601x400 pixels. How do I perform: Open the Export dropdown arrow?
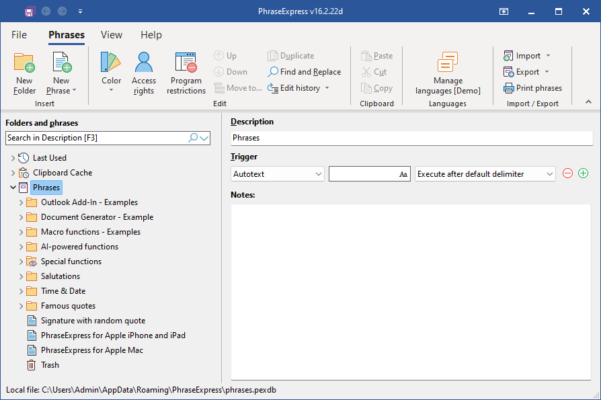547,72
